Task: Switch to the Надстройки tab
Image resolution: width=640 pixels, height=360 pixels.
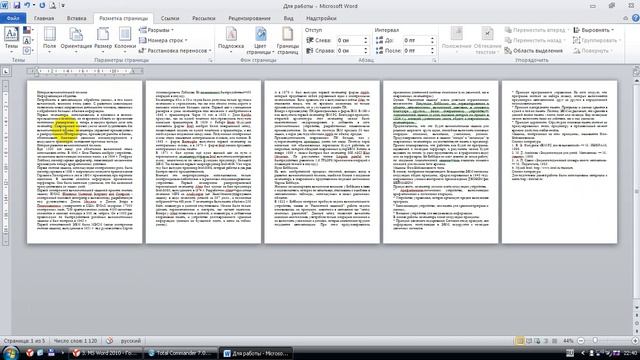Action: (321, 18)
